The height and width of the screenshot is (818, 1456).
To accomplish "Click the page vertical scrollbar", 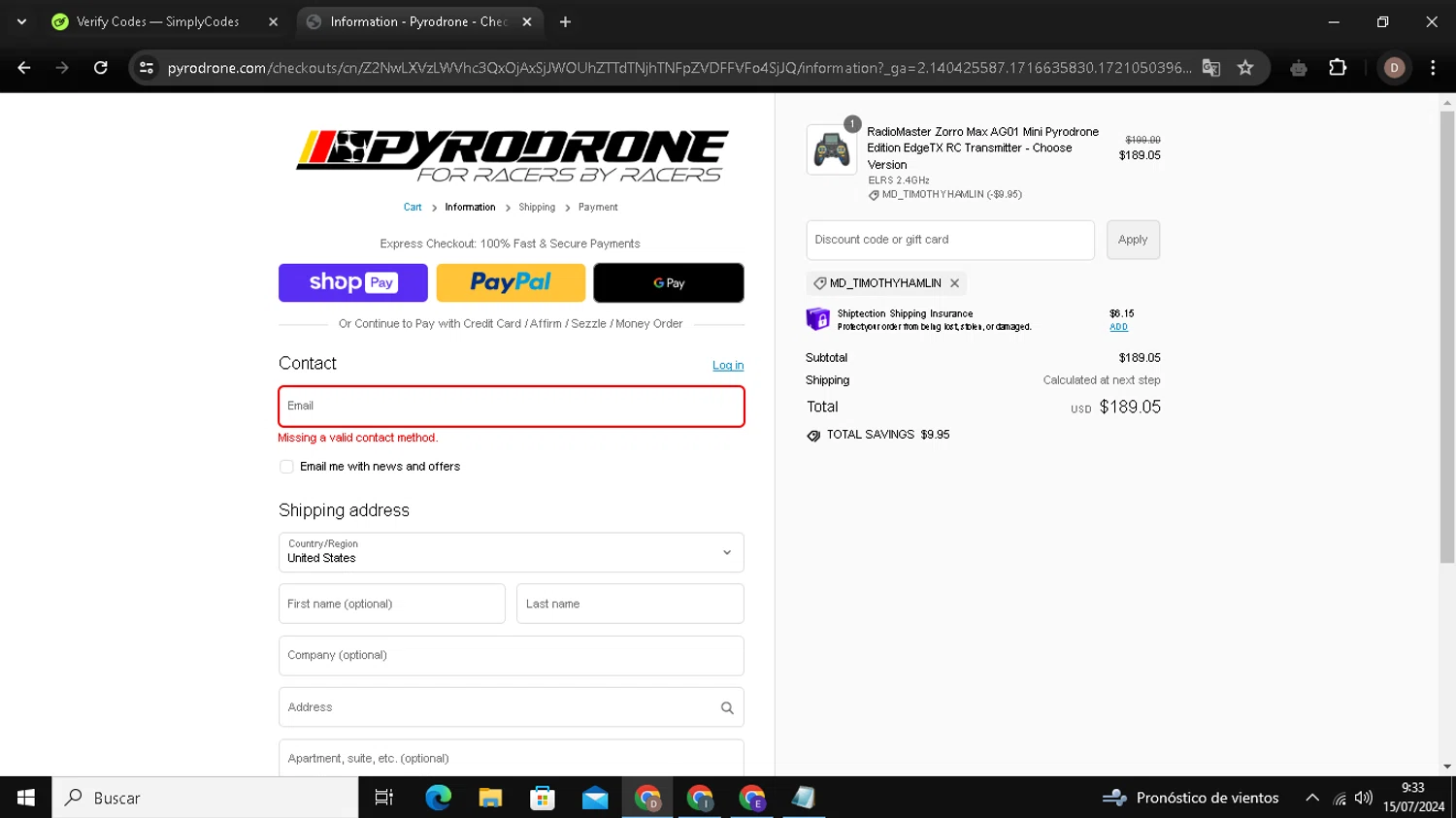I will tap(1447, 337).
